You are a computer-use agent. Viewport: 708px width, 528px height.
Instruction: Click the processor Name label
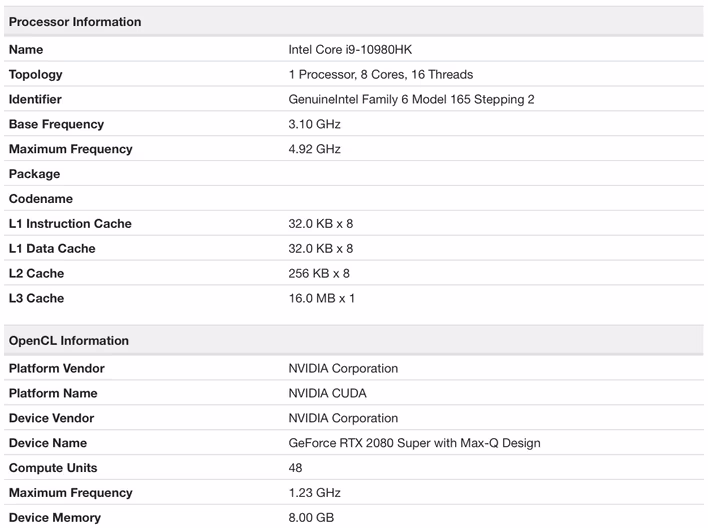click(26, 49)
